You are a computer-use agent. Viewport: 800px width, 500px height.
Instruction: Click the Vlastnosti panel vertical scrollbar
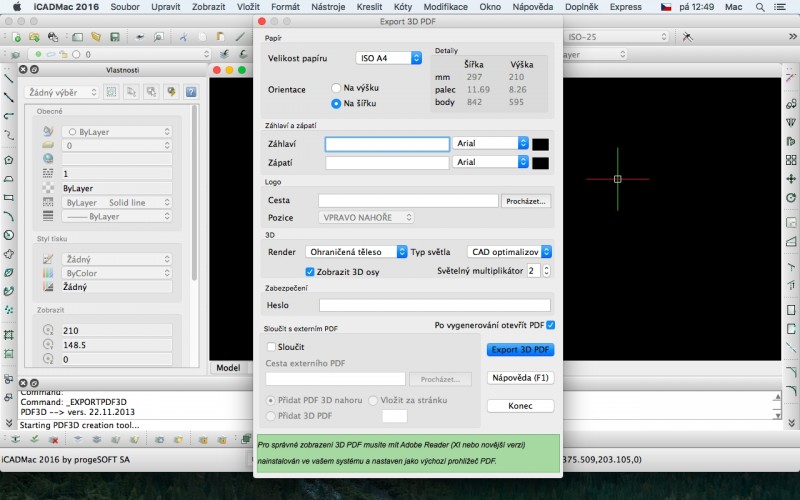[x=194, y=194]
